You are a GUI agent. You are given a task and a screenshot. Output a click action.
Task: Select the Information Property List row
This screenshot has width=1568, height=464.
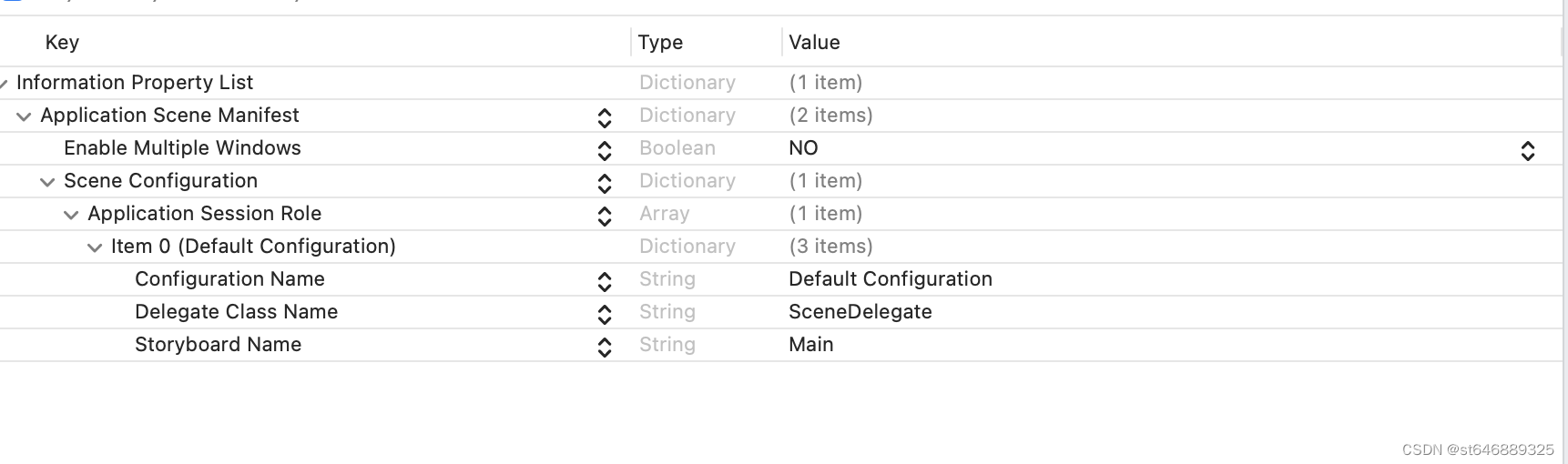pos(781,83)
